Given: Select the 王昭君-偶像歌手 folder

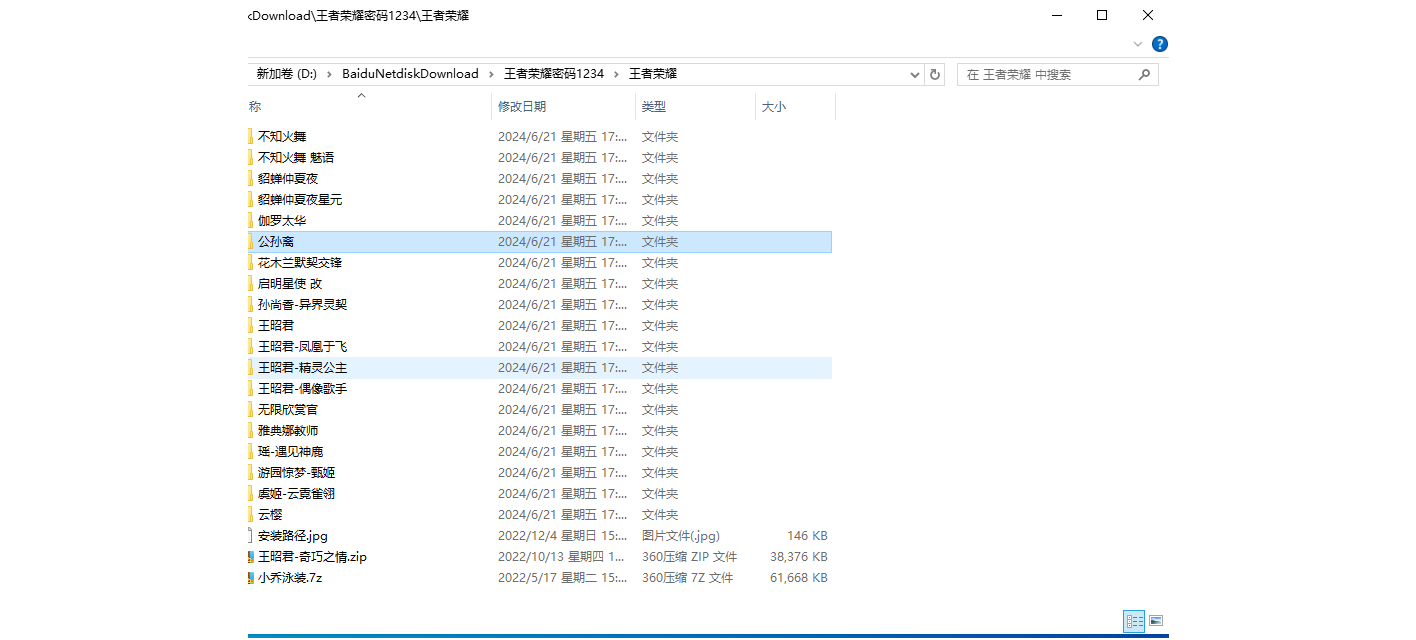Looking at the screenshot, I should click(x=303, y=388).
